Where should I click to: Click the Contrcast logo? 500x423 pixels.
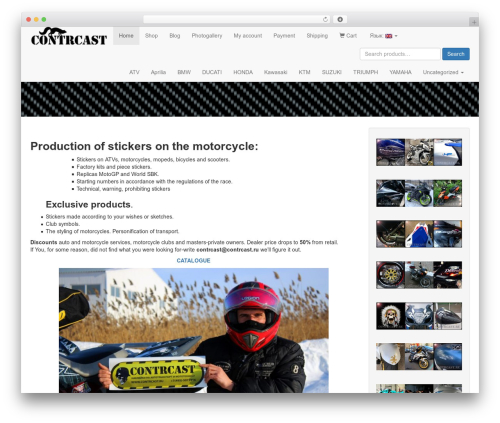tap(69, 36)
